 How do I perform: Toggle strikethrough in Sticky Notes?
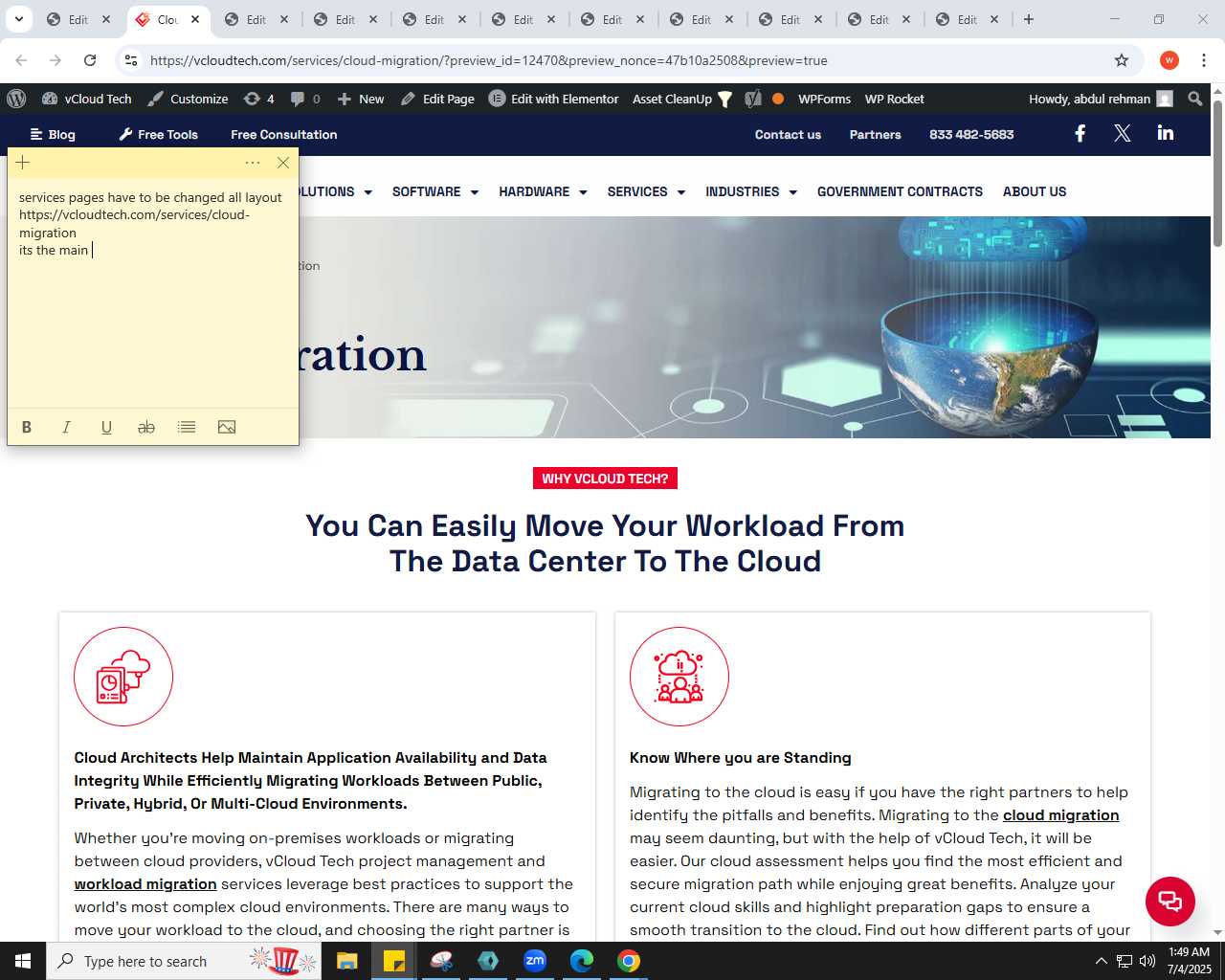146,427
